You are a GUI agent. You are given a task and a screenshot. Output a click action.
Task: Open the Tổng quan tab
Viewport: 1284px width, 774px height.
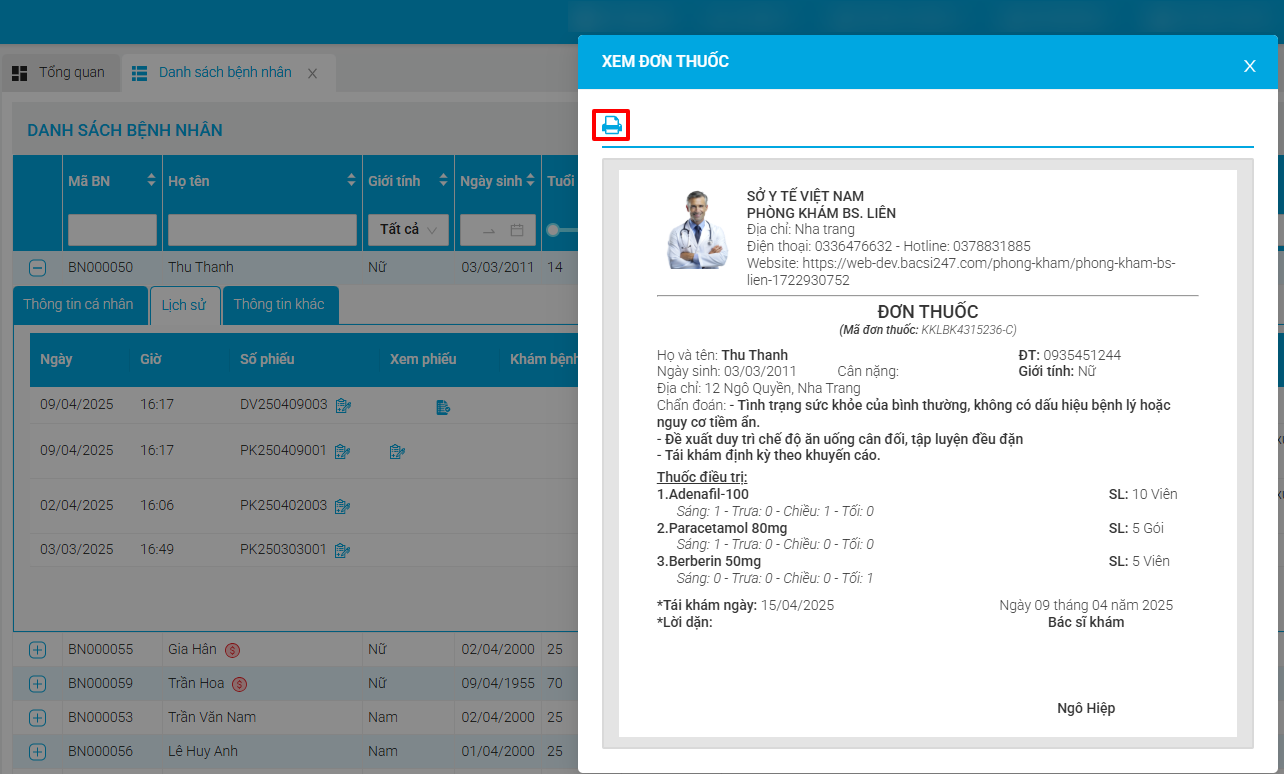(x=60, y=73)
